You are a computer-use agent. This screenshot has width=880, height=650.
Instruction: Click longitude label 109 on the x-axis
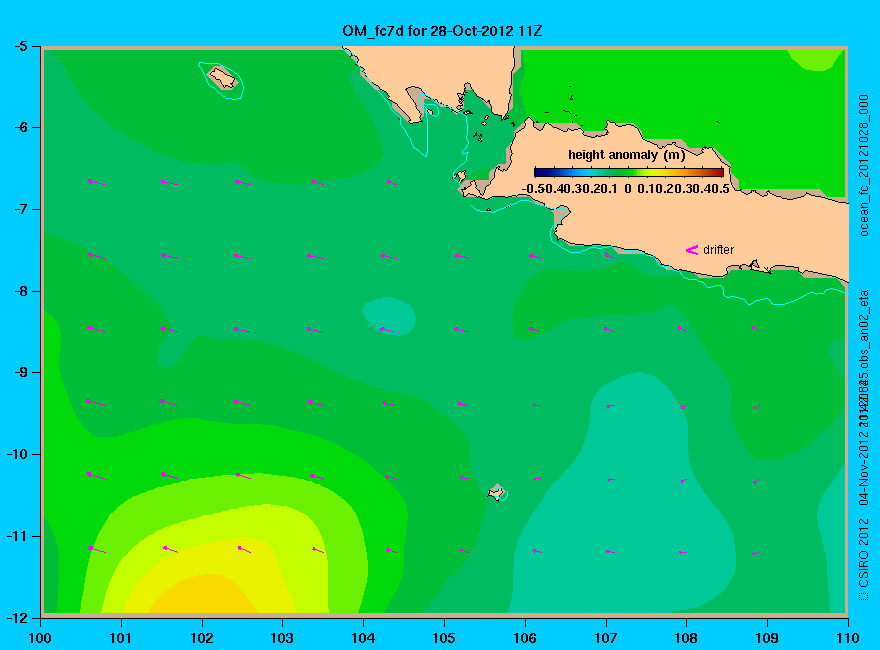767,638
